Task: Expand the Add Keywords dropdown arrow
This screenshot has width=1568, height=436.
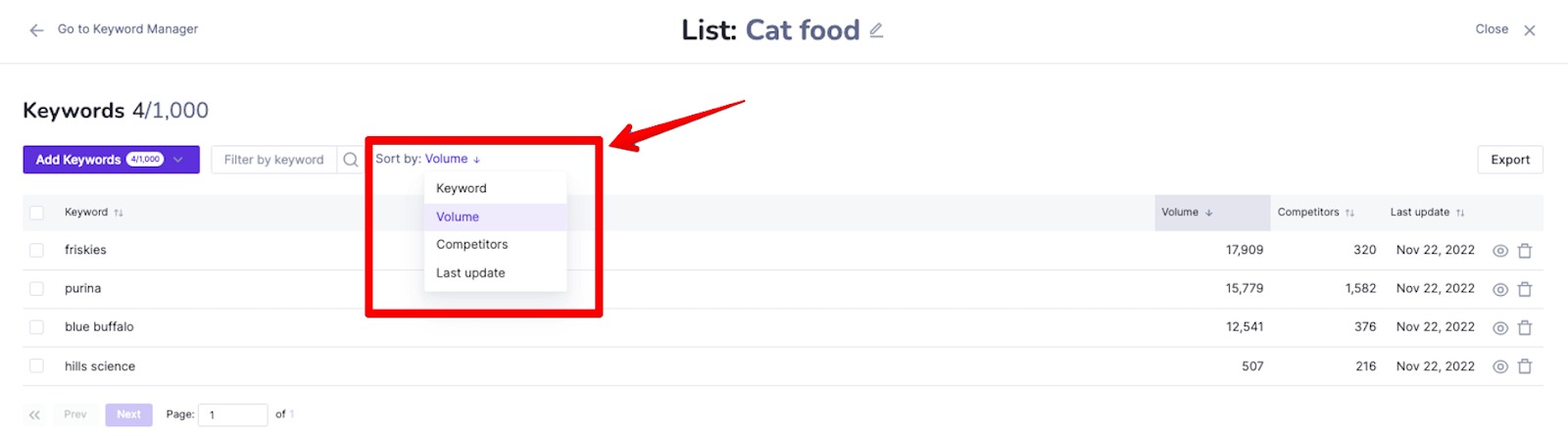Action: pyautogui.click(x=178, y=160)
